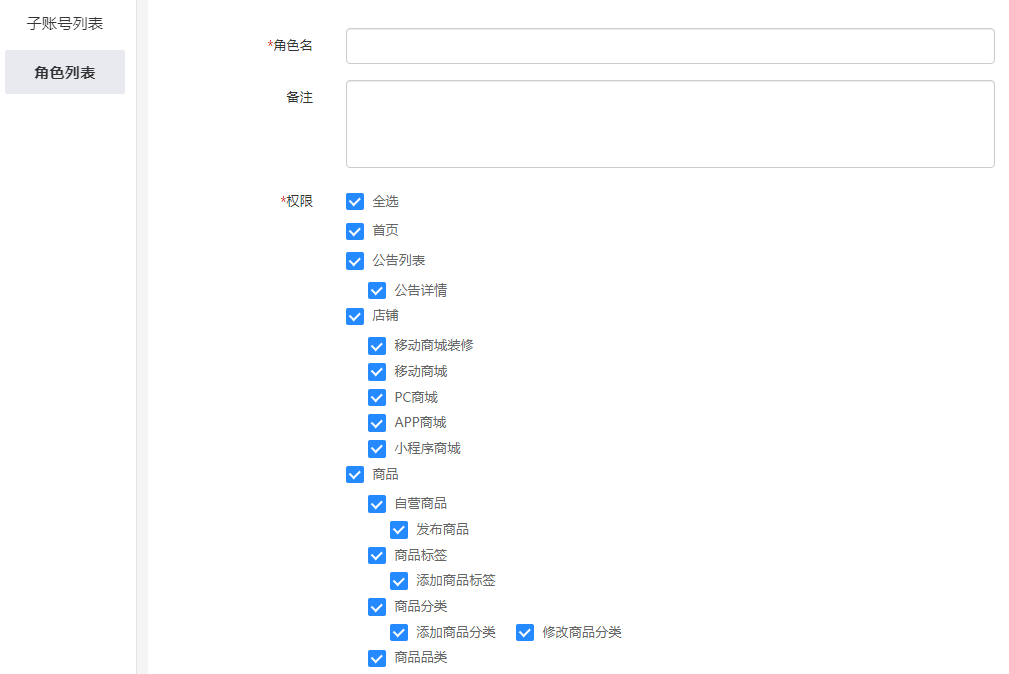
Task: Uncheck 公告列表 permission
Action: click(355, 261)
